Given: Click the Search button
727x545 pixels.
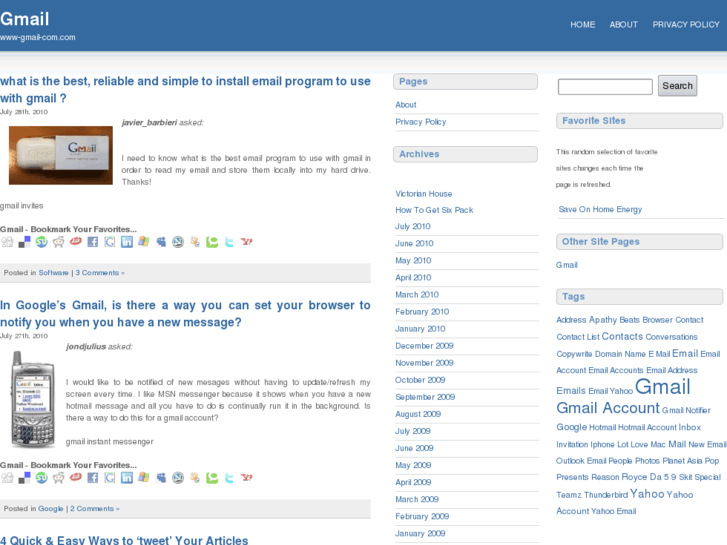Looking at the screenshot, I should pyautogui.click(x=677, y=86).
